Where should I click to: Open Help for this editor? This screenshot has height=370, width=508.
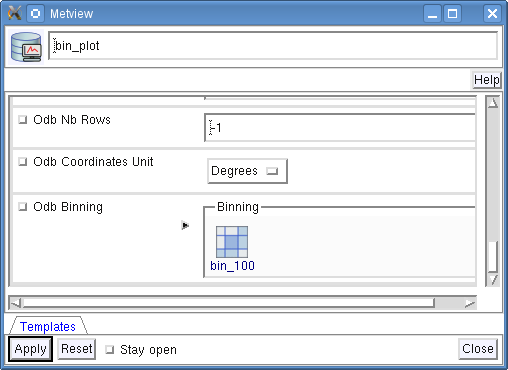coord(487,80)
